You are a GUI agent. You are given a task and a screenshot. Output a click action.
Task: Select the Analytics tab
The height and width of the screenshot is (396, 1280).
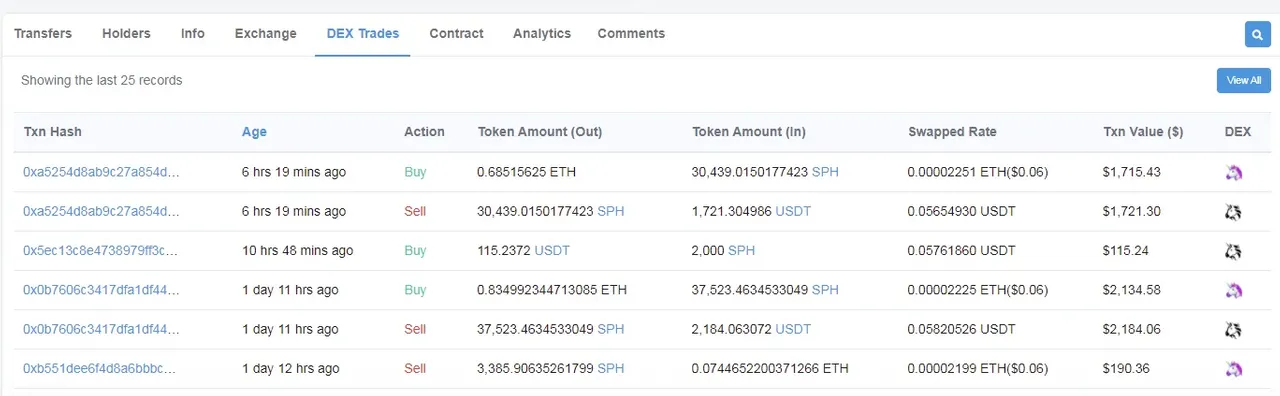click(542, 33)
